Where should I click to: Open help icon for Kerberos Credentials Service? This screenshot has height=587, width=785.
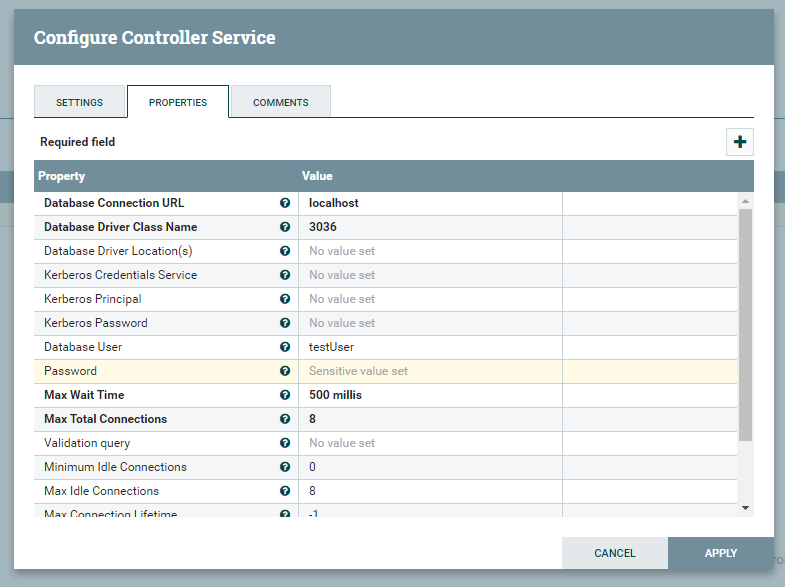click(x=285, y=275)
